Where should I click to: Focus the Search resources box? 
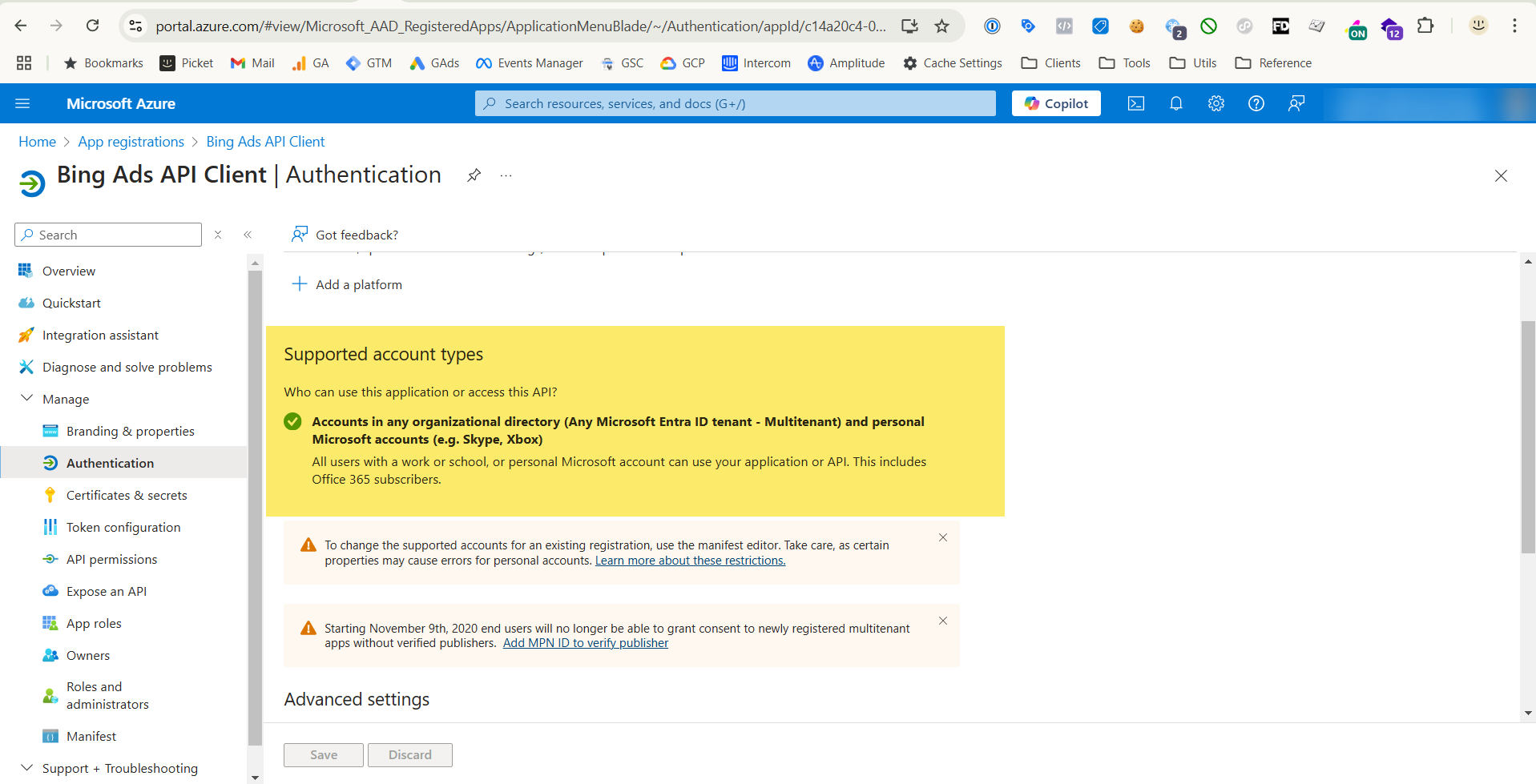click(x=736, y=103)
